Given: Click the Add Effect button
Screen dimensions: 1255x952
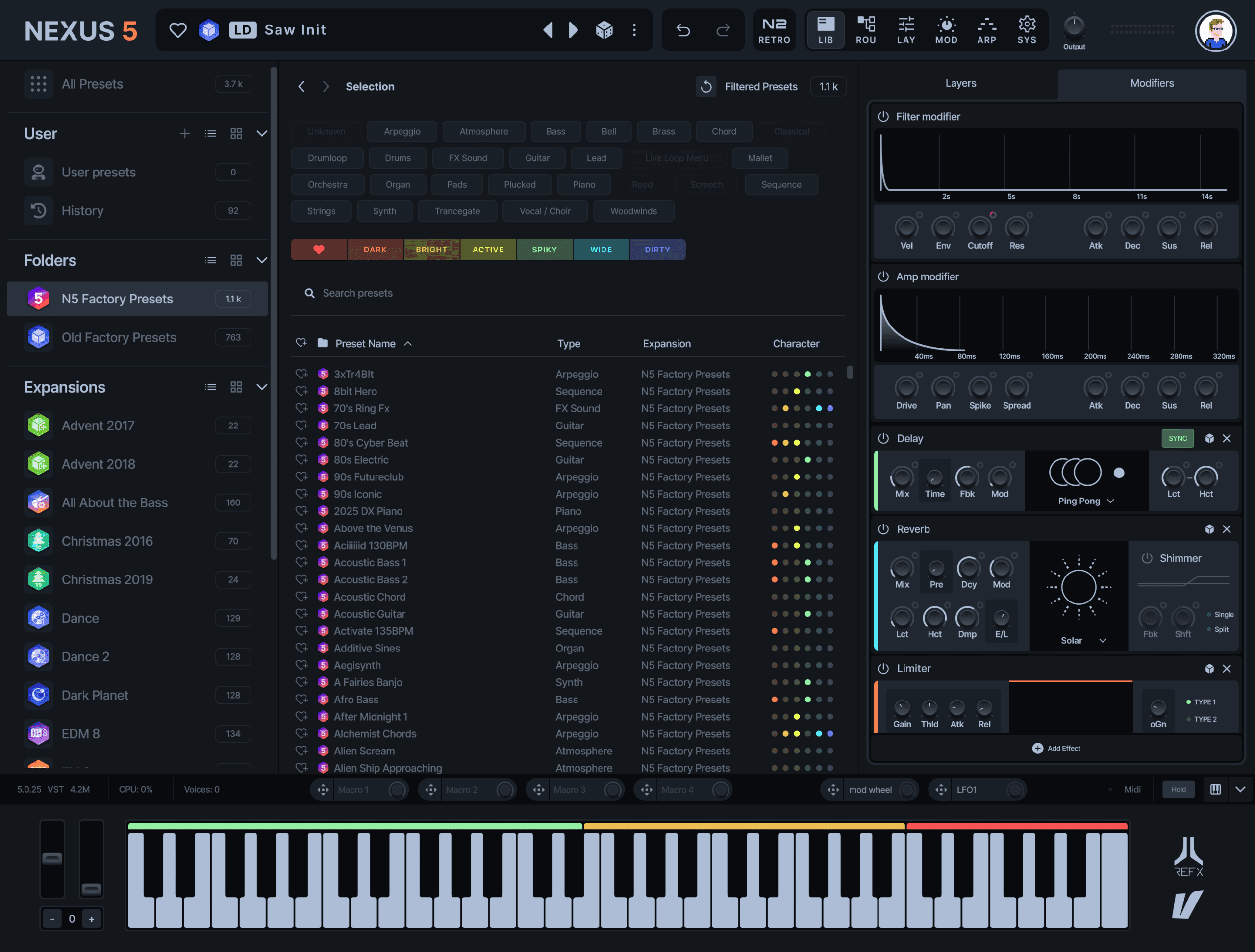Looking at the screenshot, I should click(x=1056, y=748).
